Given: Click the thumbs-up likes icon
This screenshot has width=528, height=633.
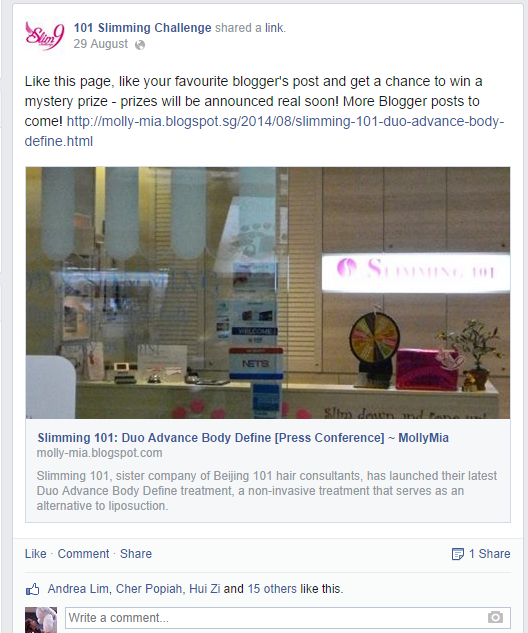Looking at the screenshot, I should (x=33, y=589).
